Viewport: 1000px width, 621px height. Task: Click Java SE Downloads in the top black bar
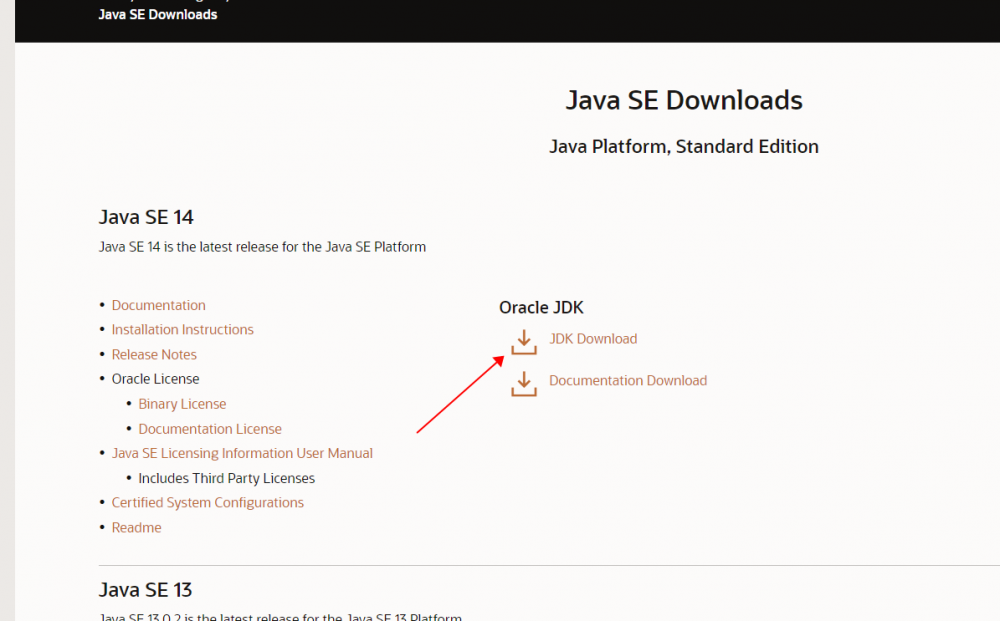pos(158,15)
